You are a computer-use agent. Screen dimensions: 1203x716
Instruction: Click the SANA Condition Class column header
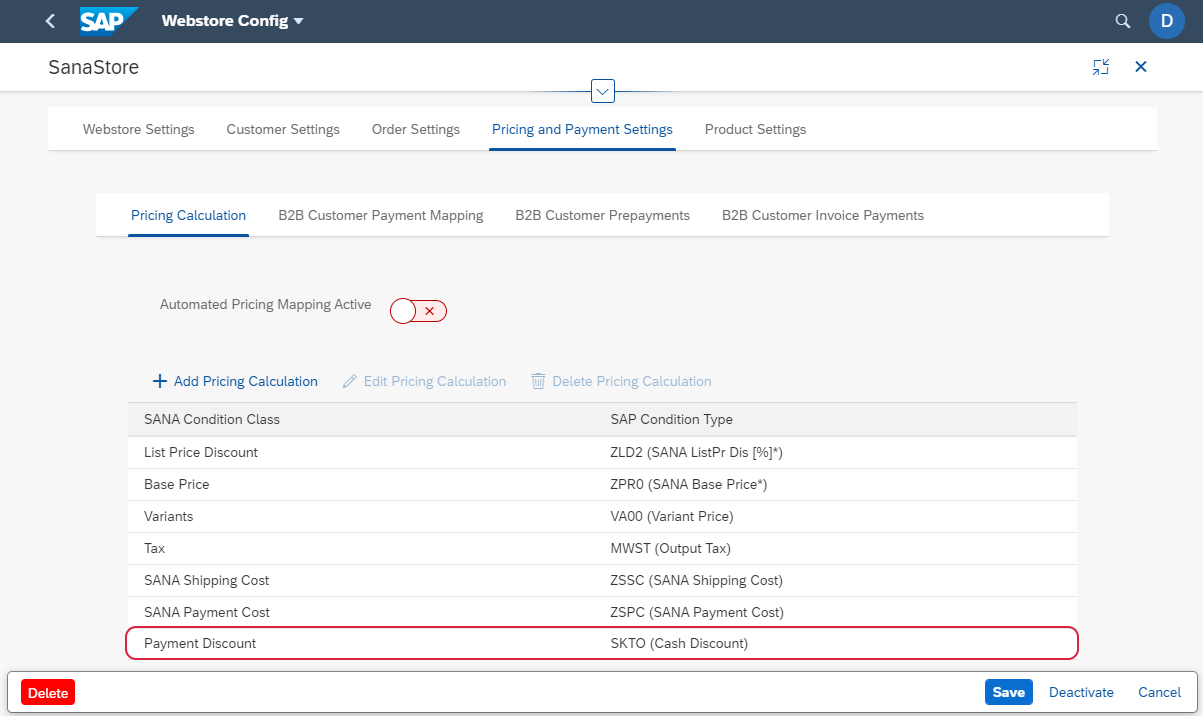(x=212, y=419)
